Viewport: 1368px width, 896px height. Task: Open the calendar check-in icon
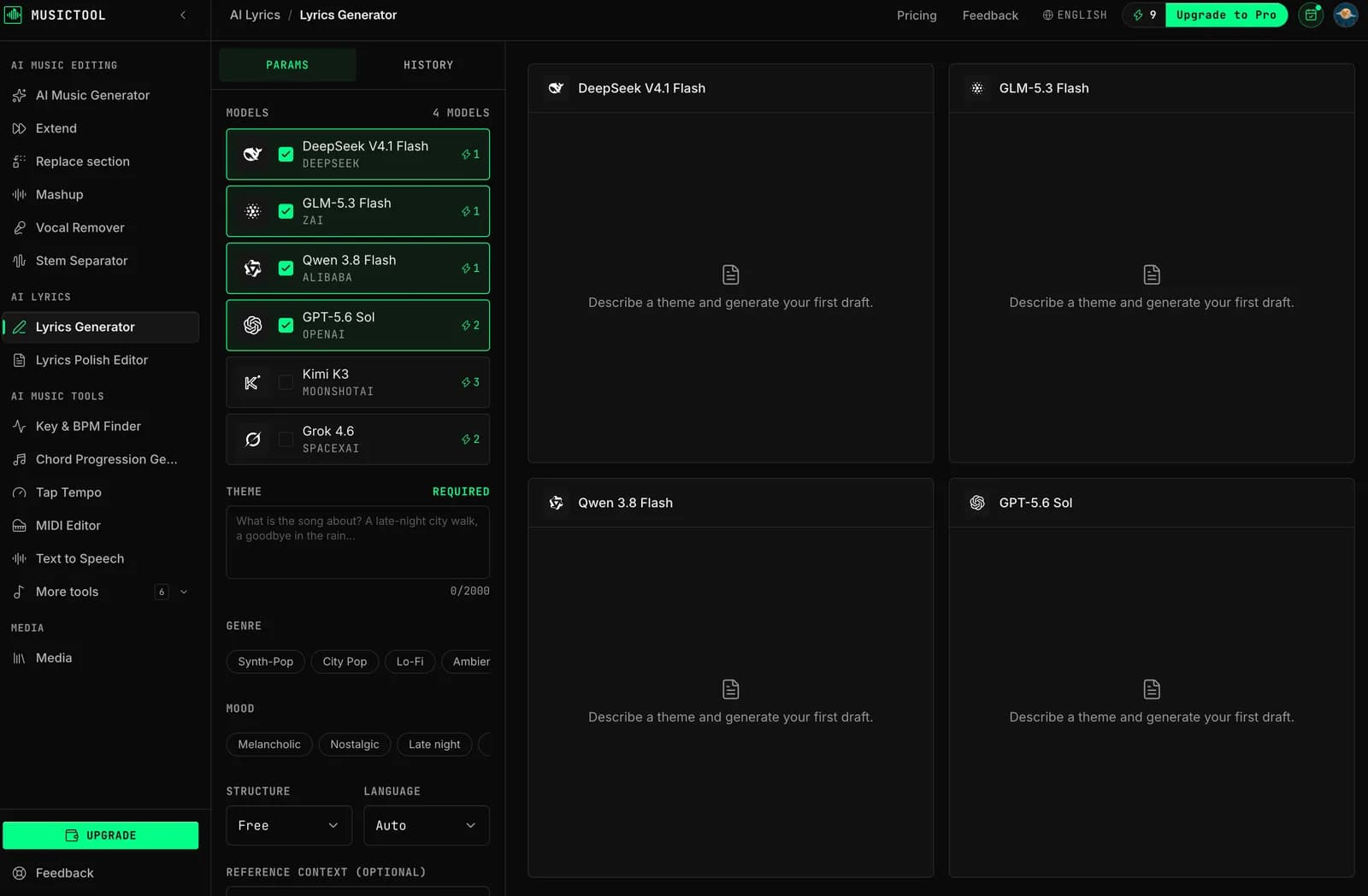pyautogui.click(x=1311, y=15)
